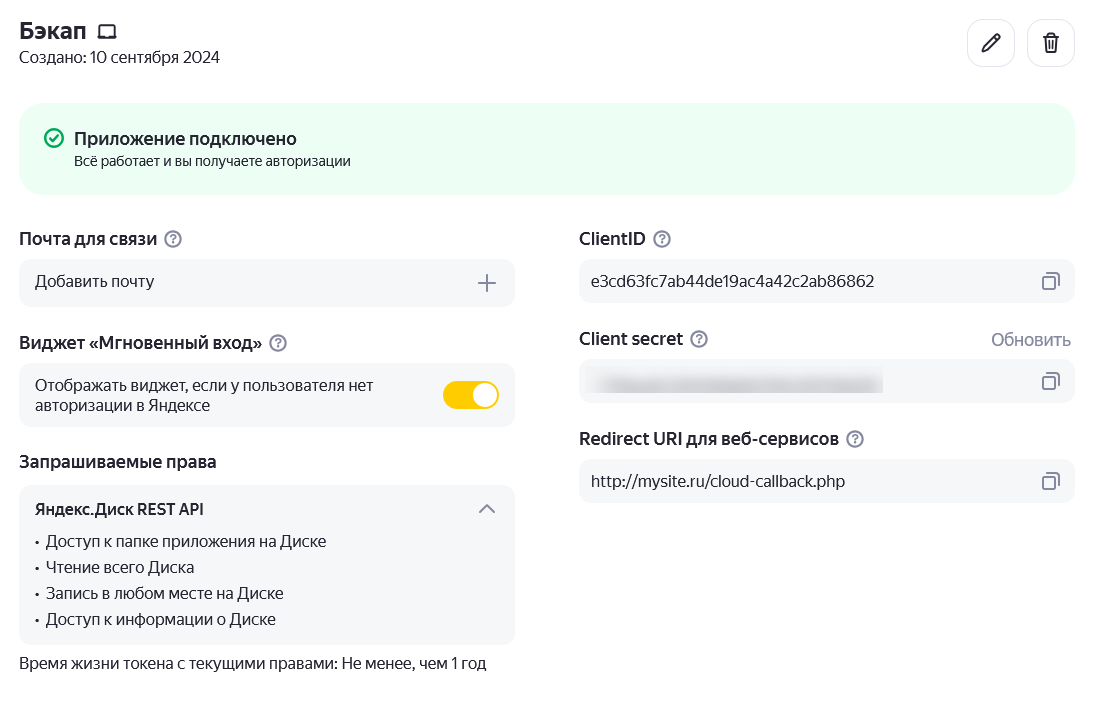Open help for Почта для связи
This screenshot has width=1094, height=722.
pos(173,239)
